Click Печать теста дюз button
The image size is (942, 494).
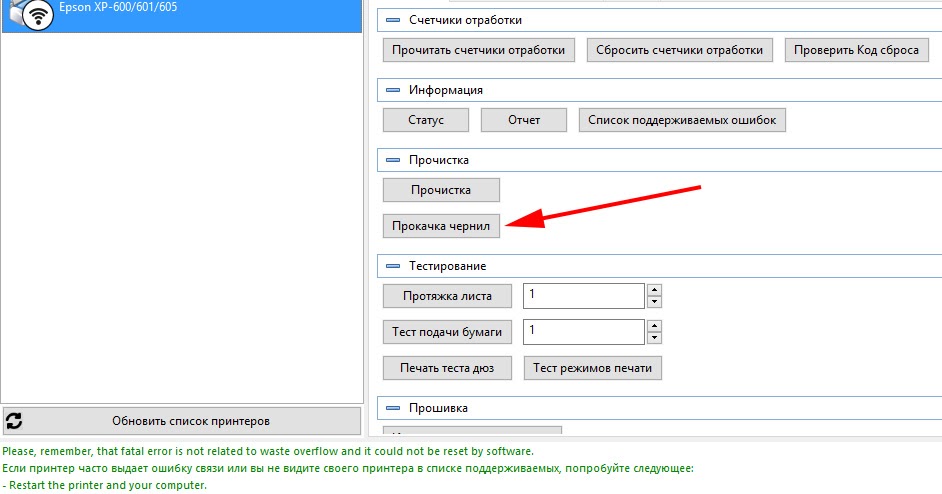point(448,368)
